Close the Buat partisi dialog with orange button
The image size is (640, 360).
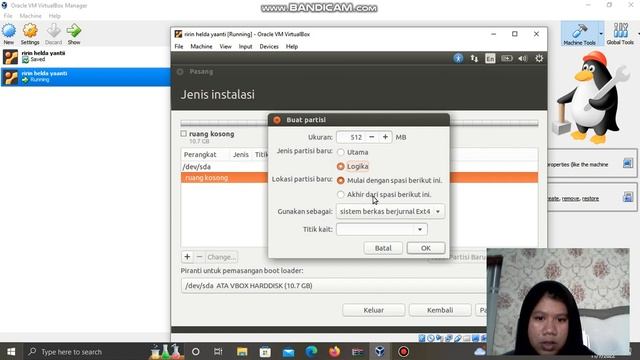point(277,120)
